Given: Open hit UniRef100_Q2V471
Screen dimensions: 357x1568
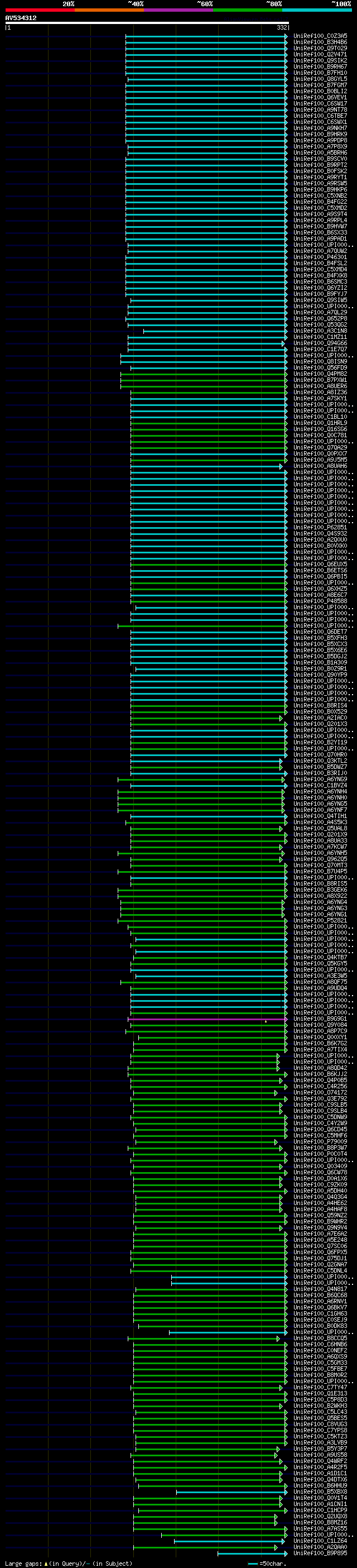Looking at the screenshot, I should [321, 54].
